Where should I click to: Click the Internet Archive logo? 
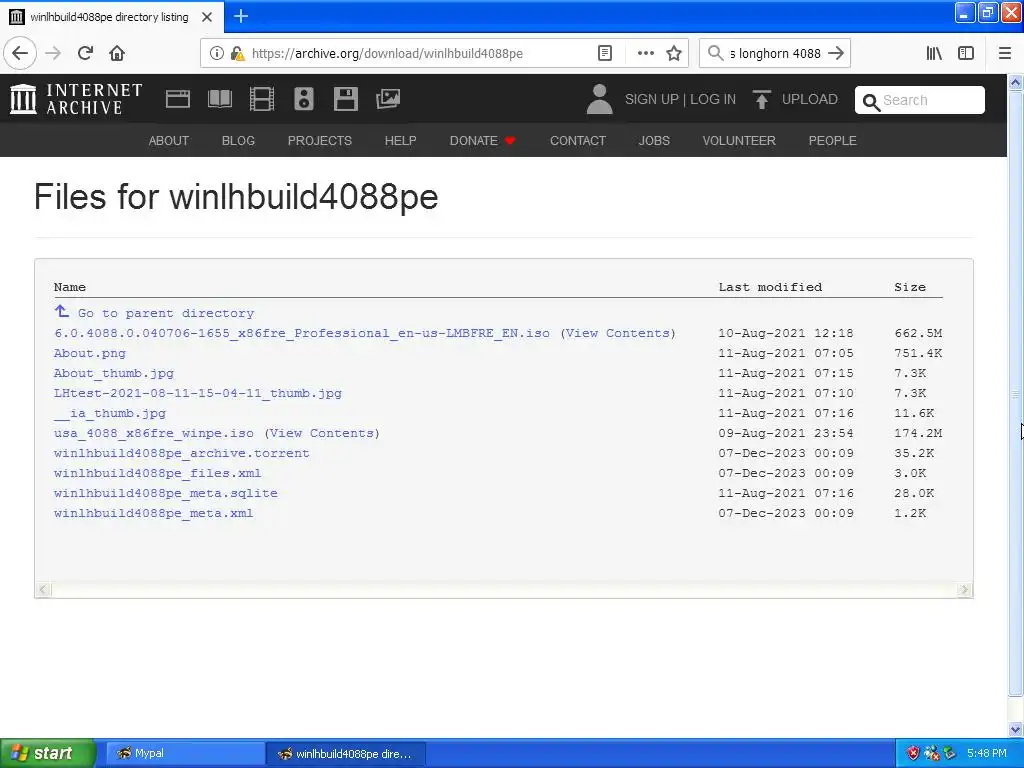coord(76,99)
